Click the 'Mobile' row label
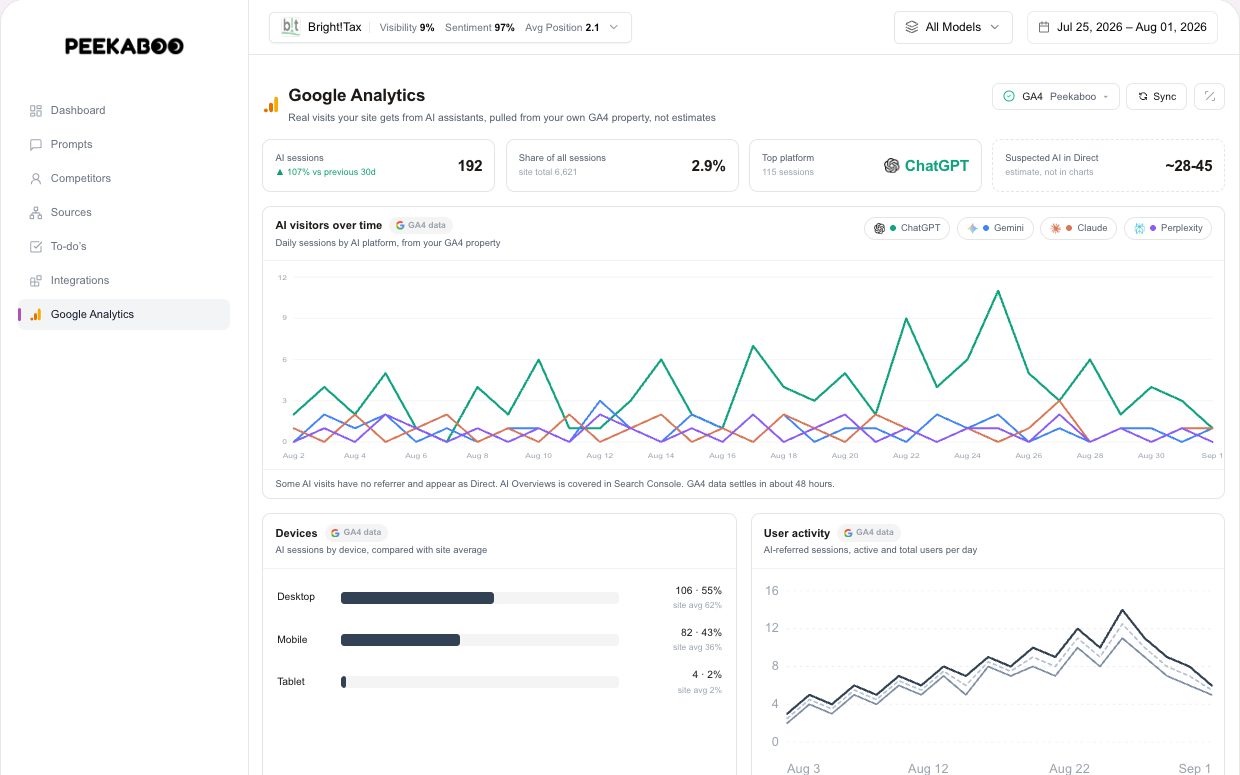1240x775 pixels. (x=292, y=640)
